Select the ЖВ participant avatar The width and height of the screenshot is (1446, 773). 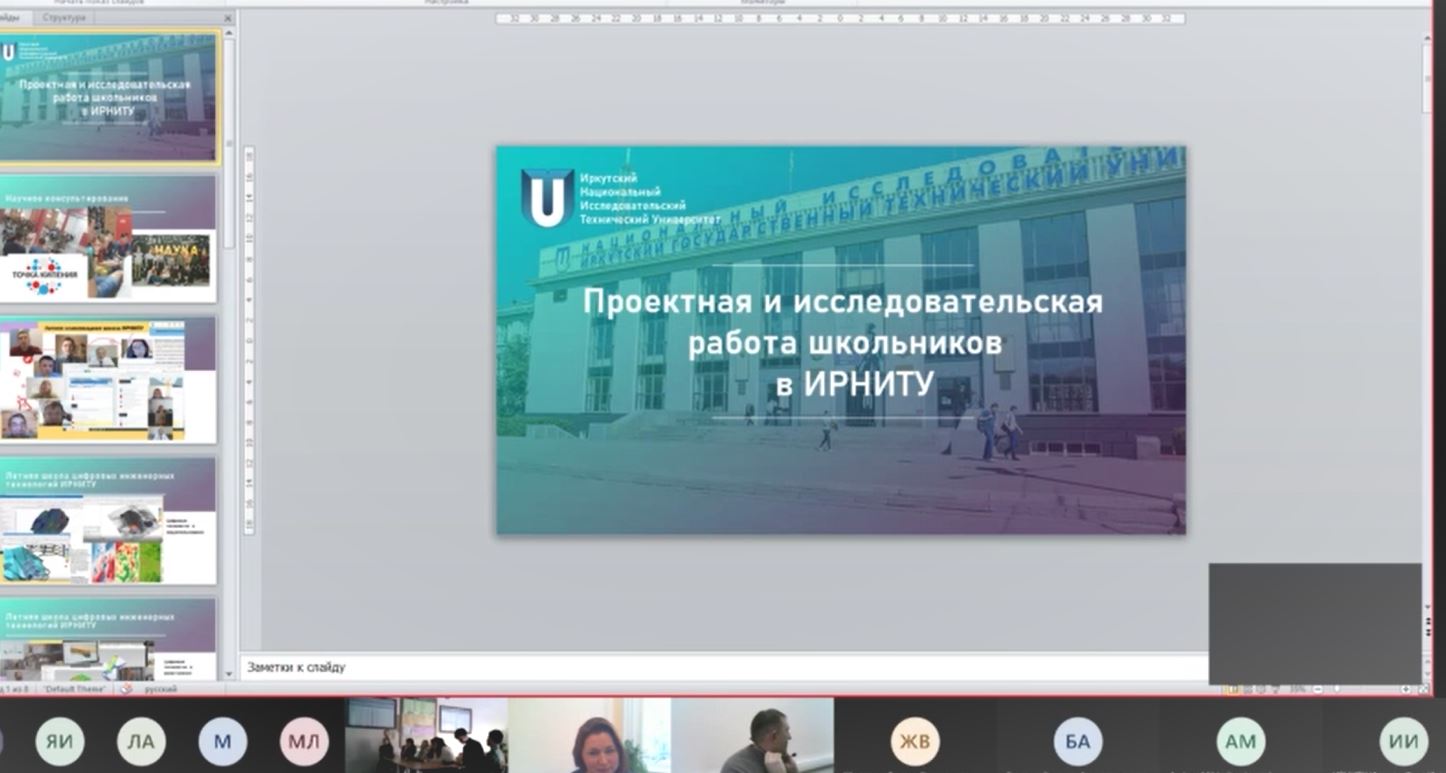pos(915,741)
